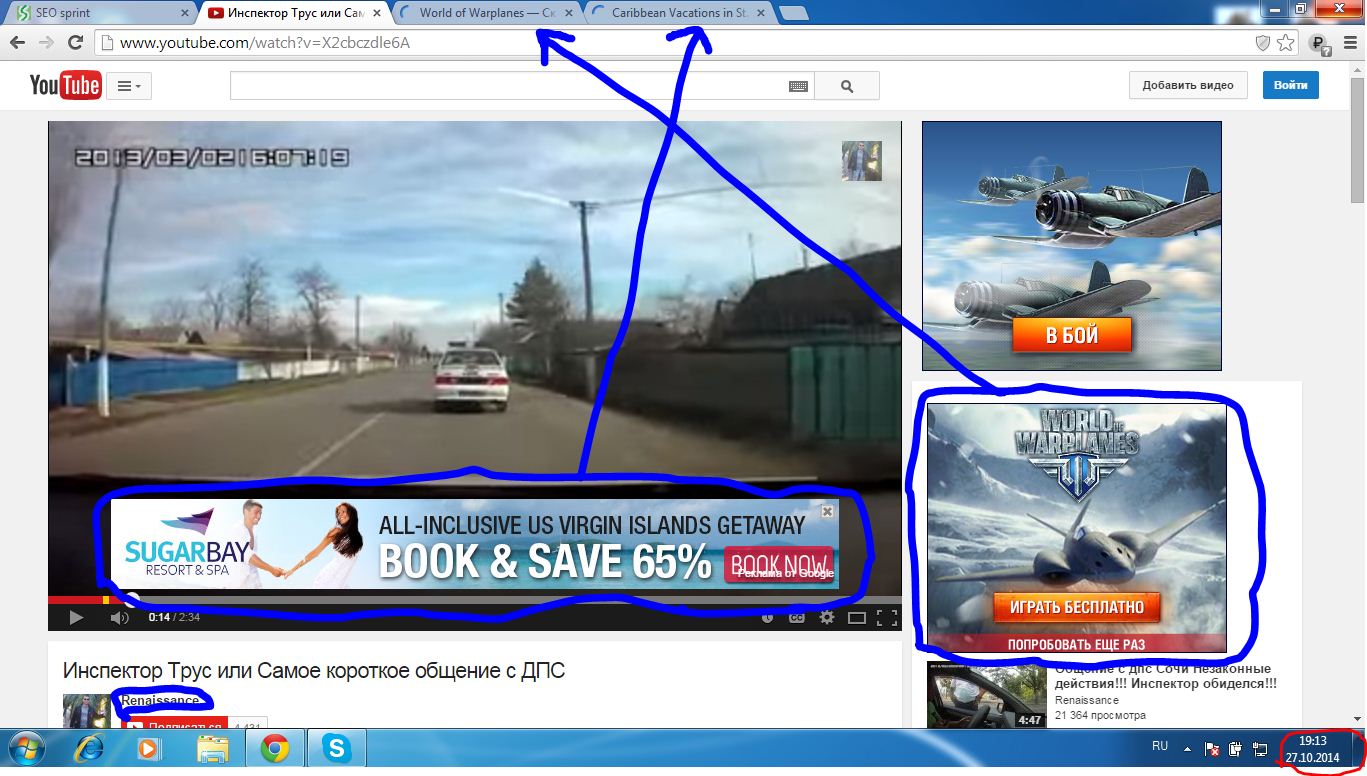Click the uploader avatar below the video
This screenshot has height=776, width=1367.
point(87,711)
